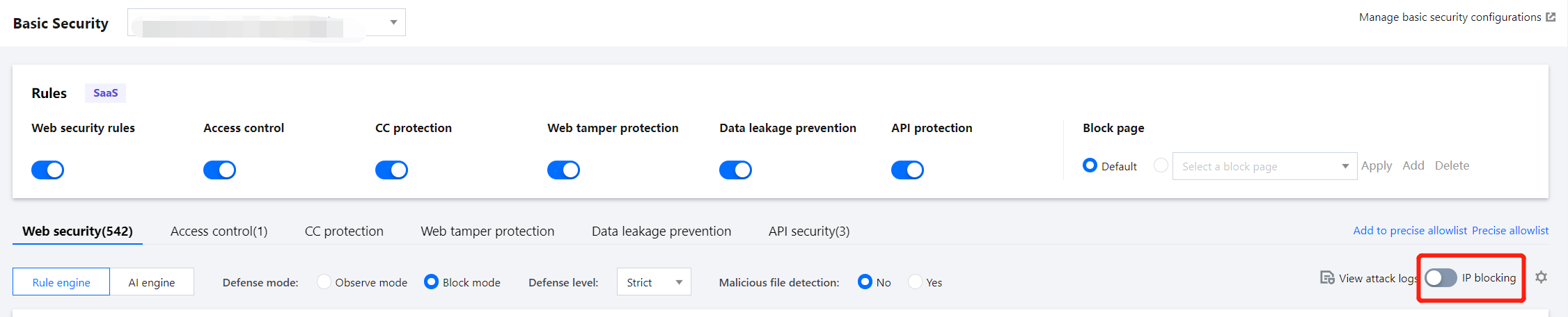Select Yes for Malicious file detection

916,282
